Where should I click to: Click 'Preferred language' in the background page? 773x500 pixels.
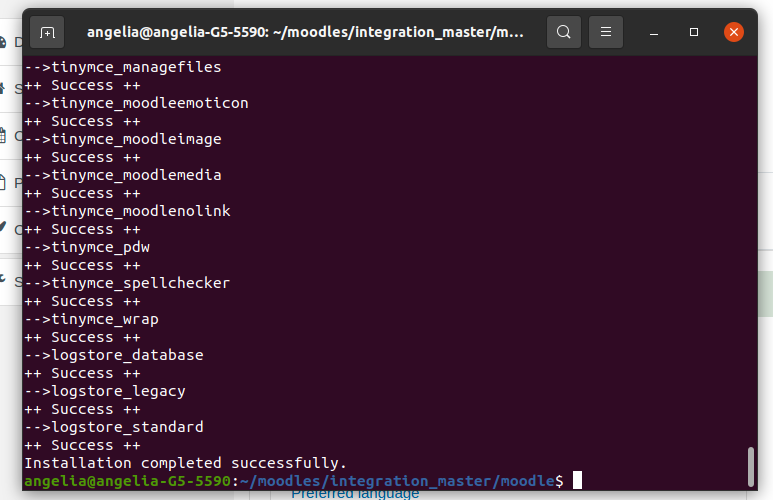355,494
